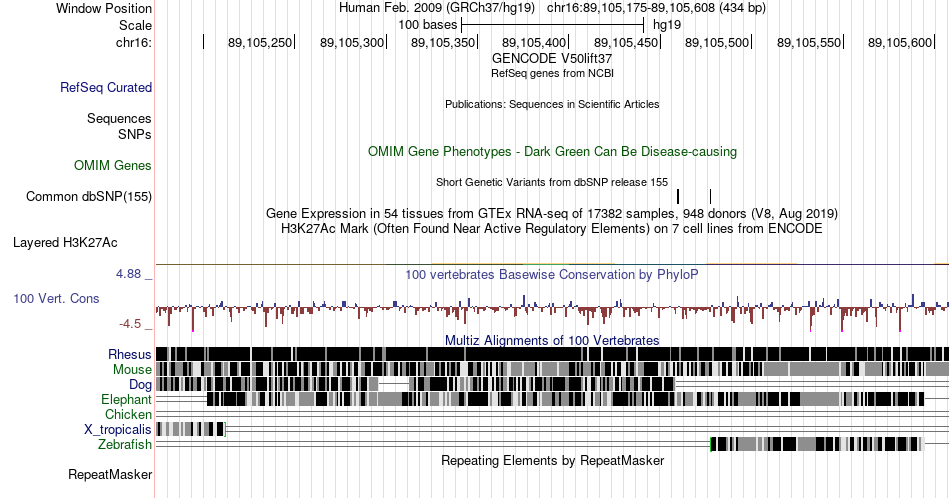This screenshot has width=950, height=498.
Task: Select the Elephant alignment row label
Action: 127,399
